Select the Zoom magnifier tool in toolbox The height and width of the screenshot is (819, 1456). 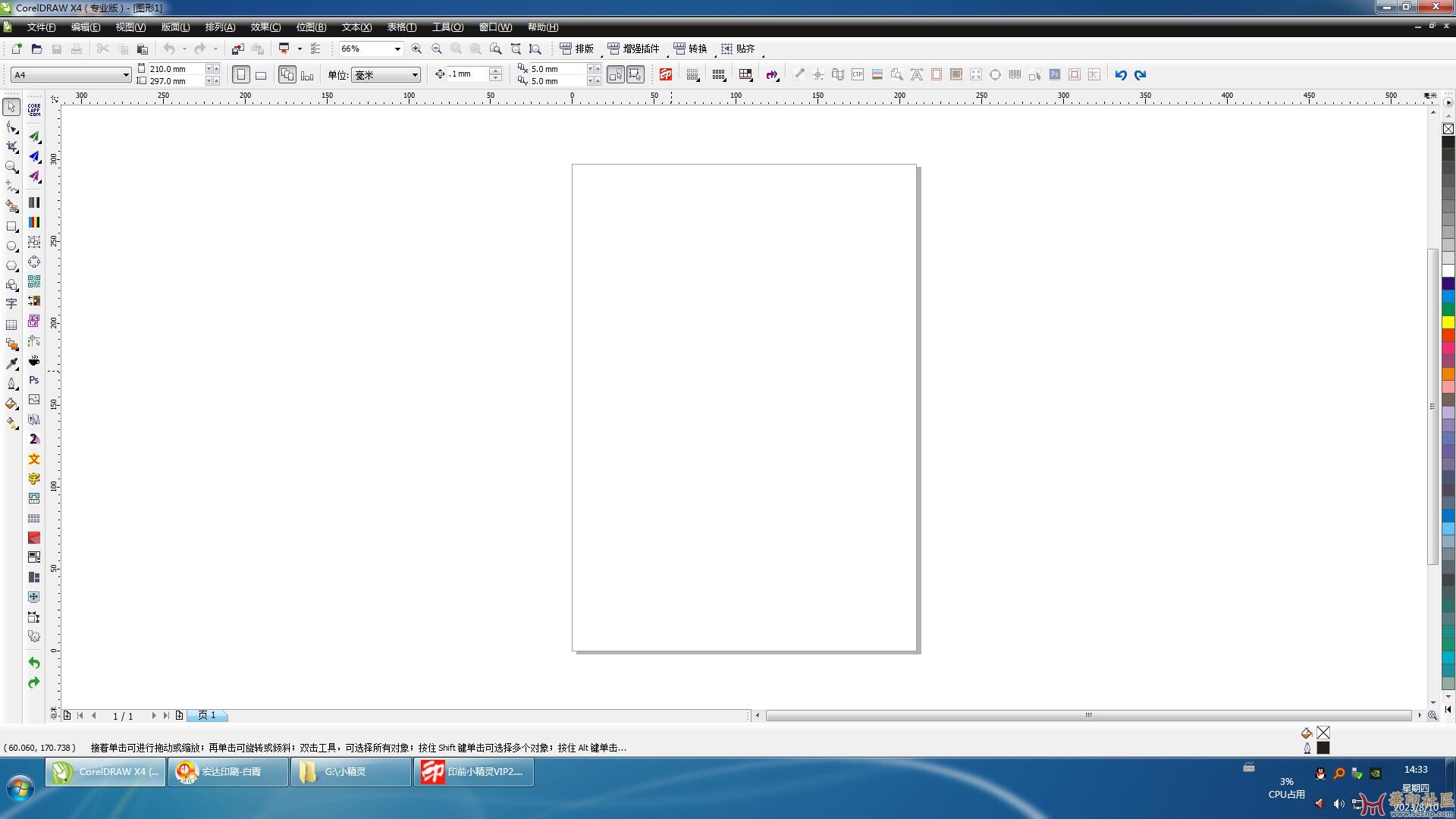click(11, 166)
